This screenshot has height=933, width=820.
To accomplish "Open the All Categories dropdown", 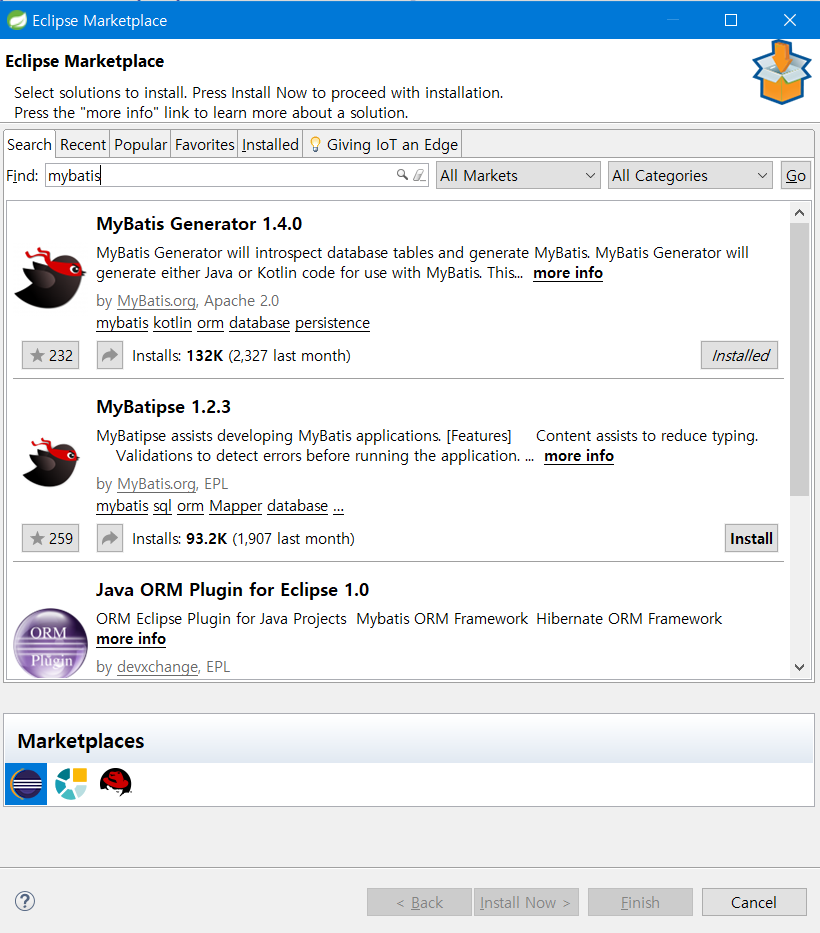I will point(689,175).
